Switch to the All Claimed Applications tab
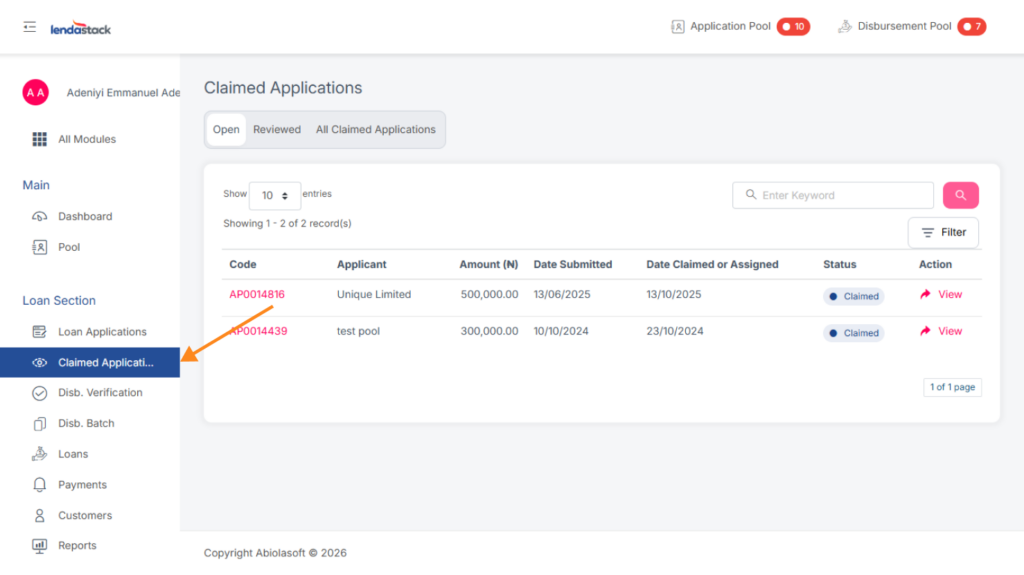 tap(376, 130)
